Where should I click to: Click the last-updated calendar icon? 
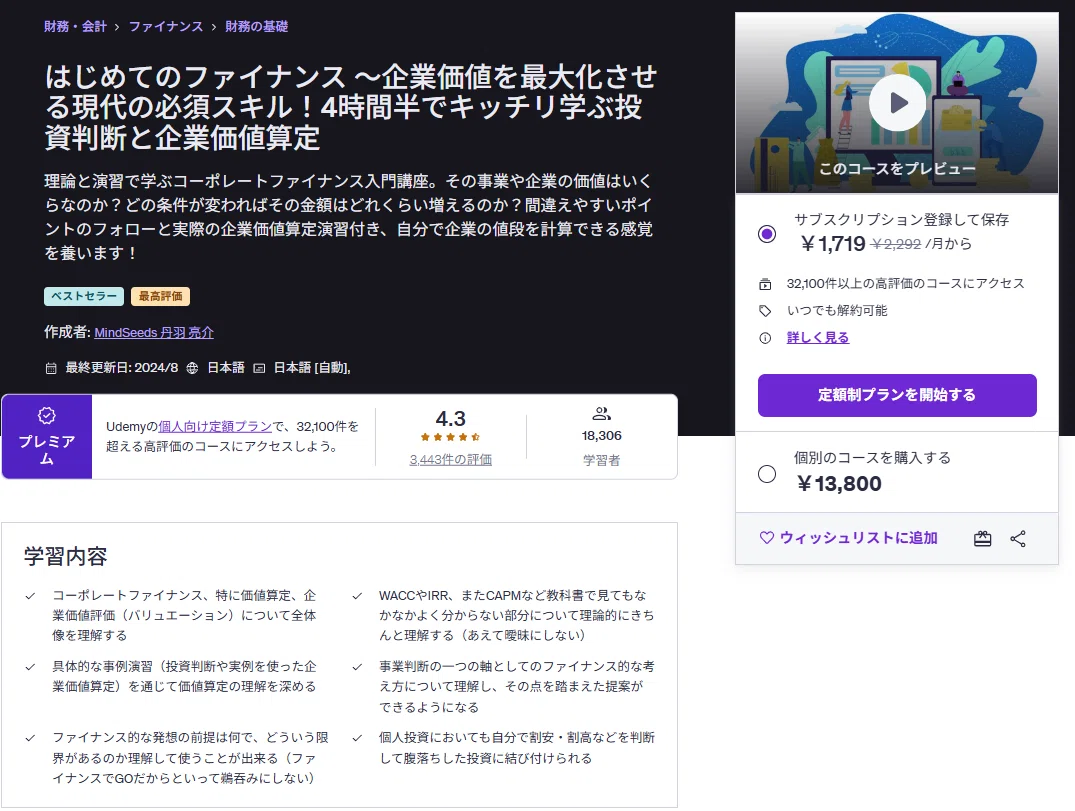click(51, 368)
